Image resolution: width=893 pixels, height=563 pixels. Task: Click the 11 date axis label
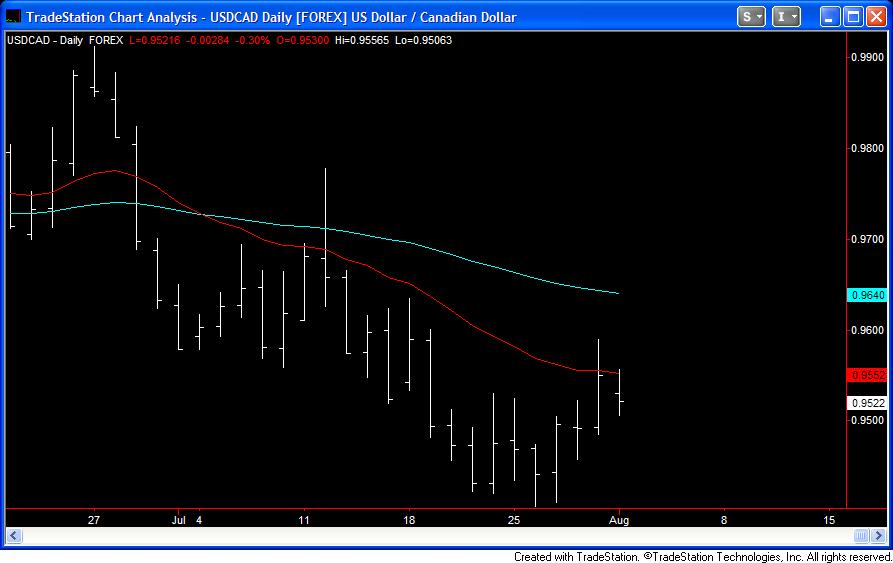pyautogui.click(x=304, y=520)
